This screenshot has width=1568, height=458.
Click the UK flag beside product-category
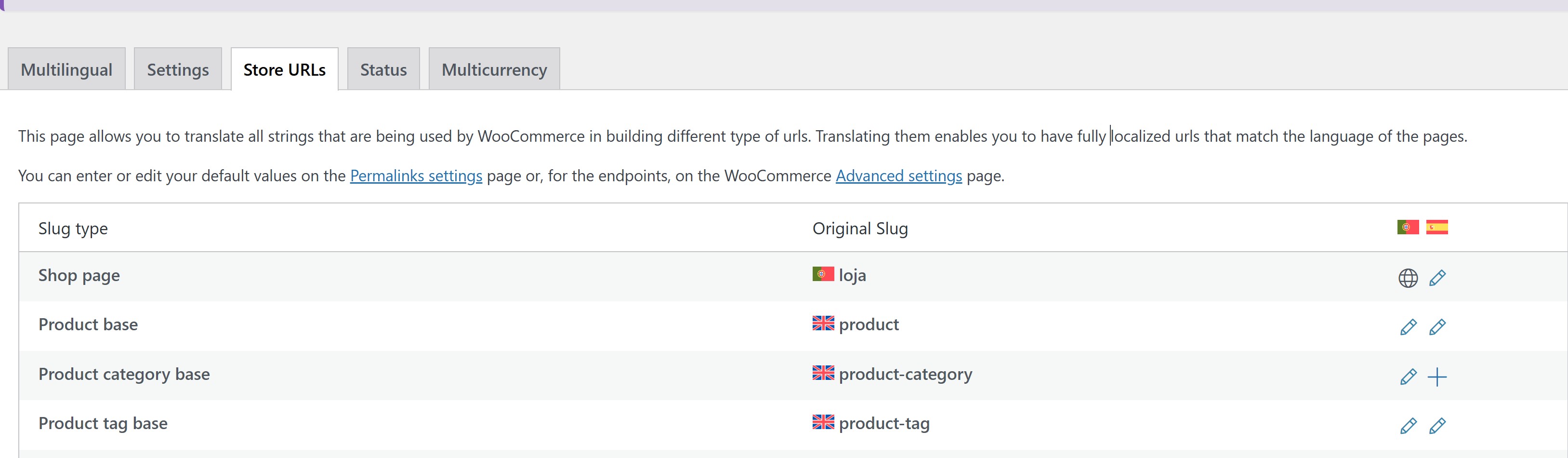tap(823, 372)
